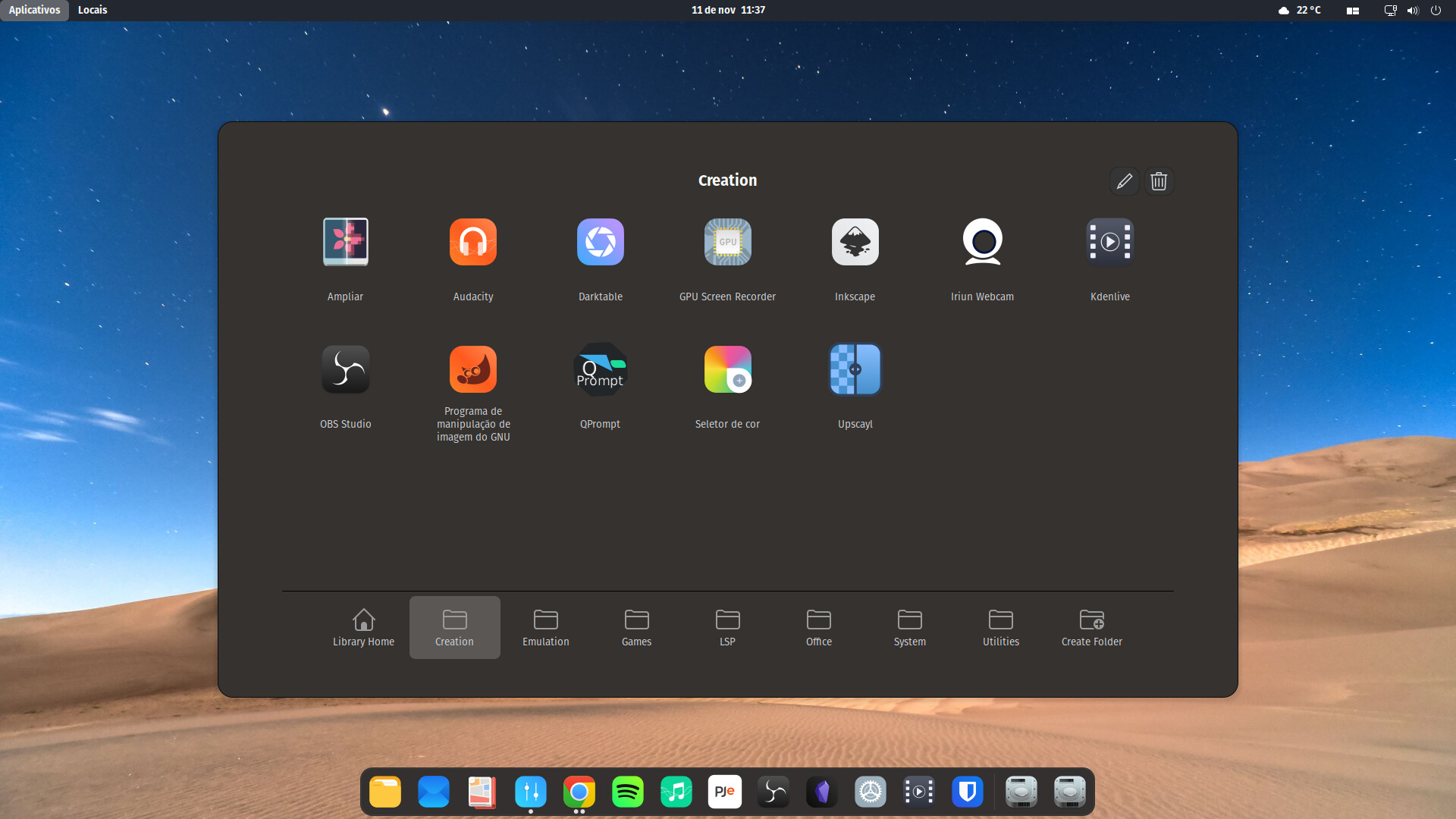Click Create Folder in the library
Screen dimensions: 1456x819
[x=1091, y=628]
